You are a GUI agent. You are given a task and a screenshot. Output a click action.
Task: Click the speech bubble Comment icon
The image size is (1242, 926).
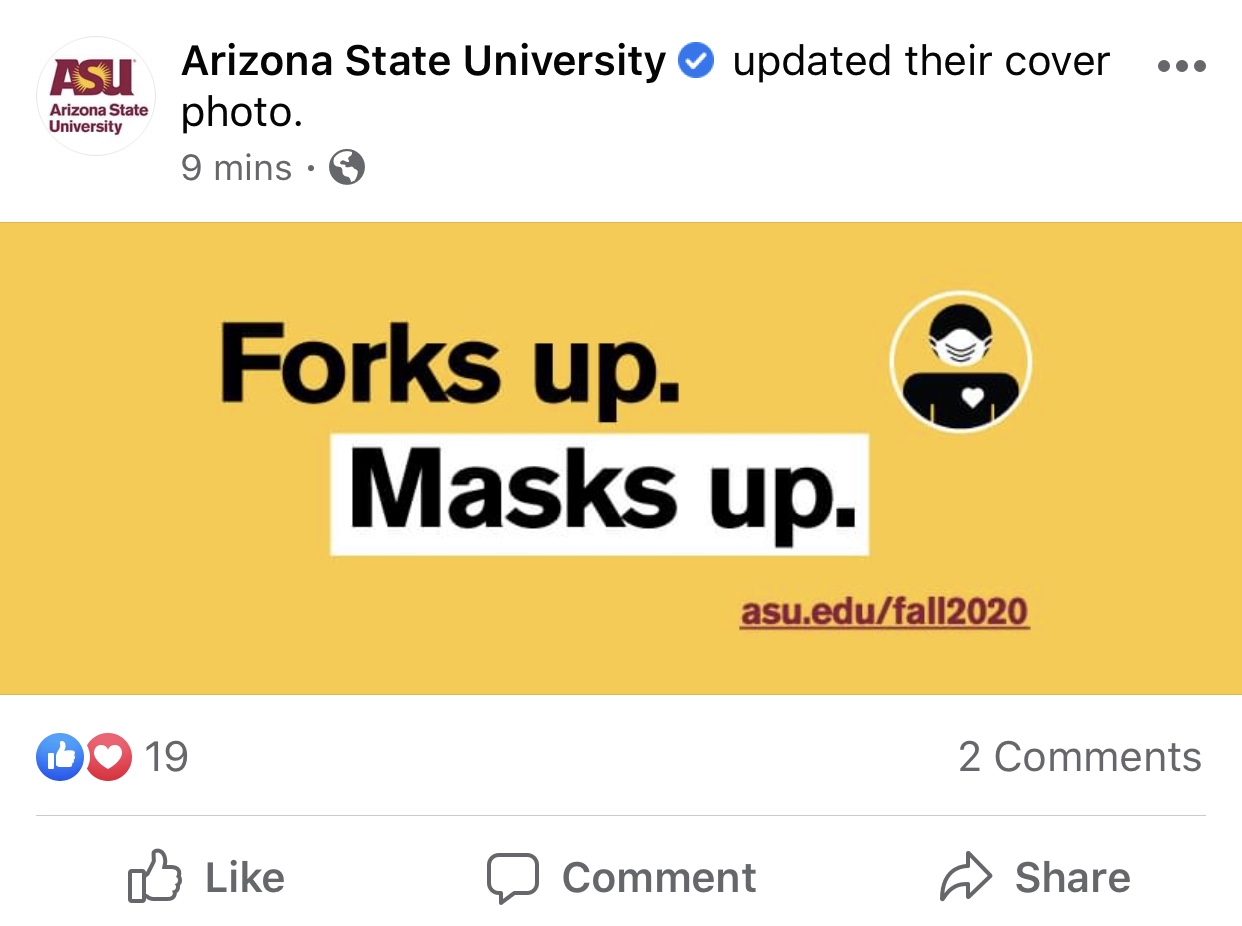512,878
